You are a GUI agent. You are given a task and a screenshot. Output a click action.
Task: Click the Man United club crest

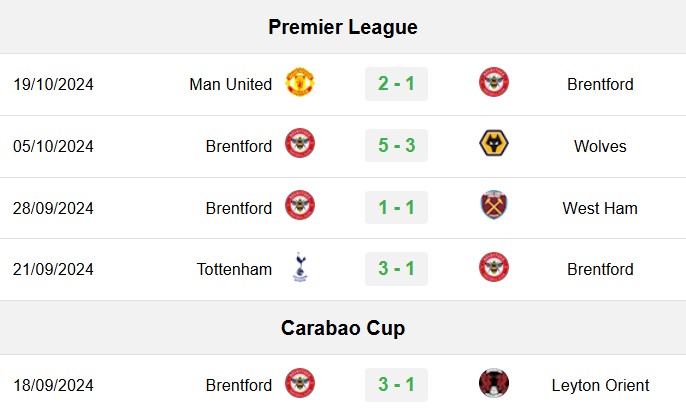click(300, 82)
